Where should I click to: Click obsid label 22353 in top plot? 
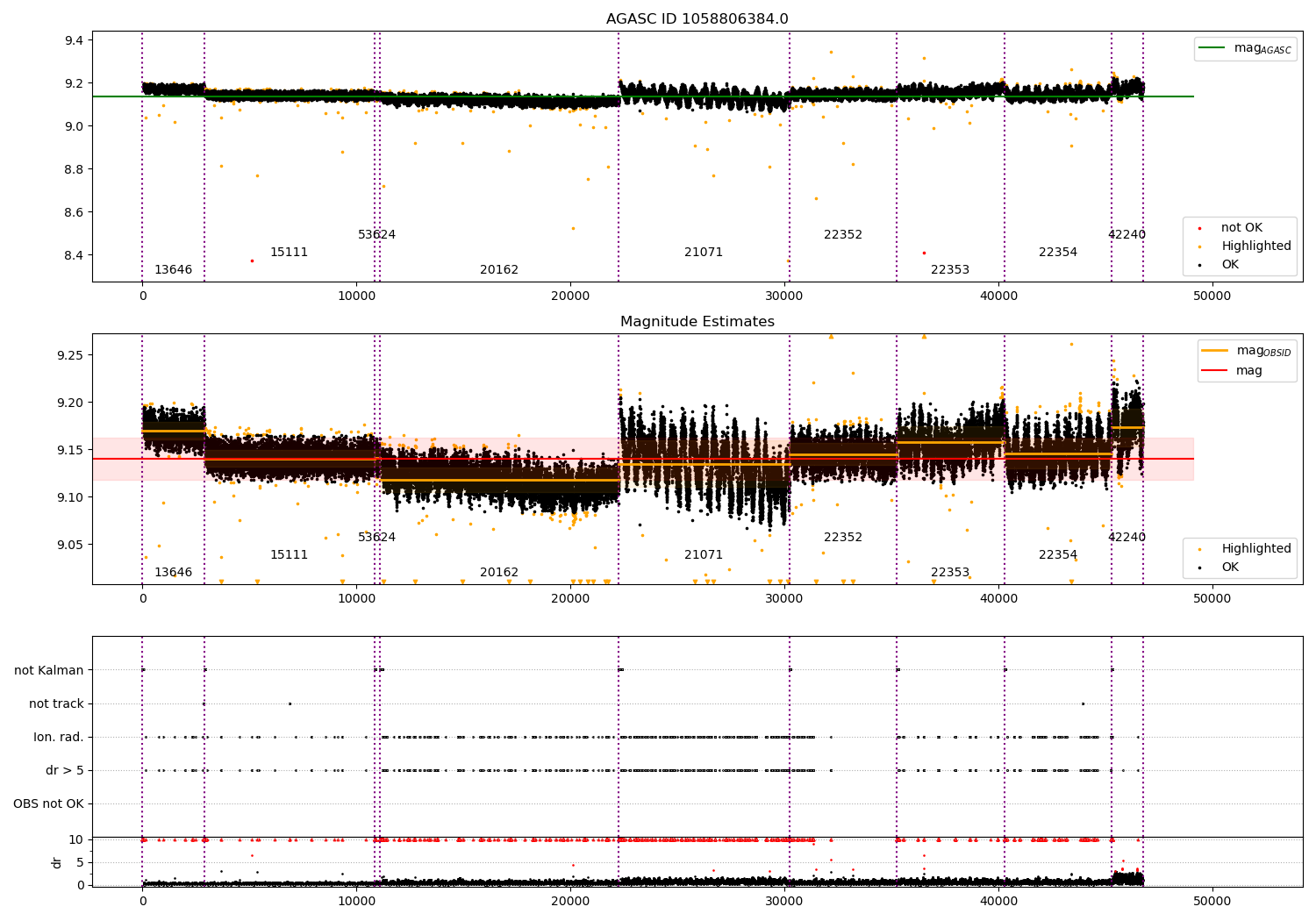(950, 269)
